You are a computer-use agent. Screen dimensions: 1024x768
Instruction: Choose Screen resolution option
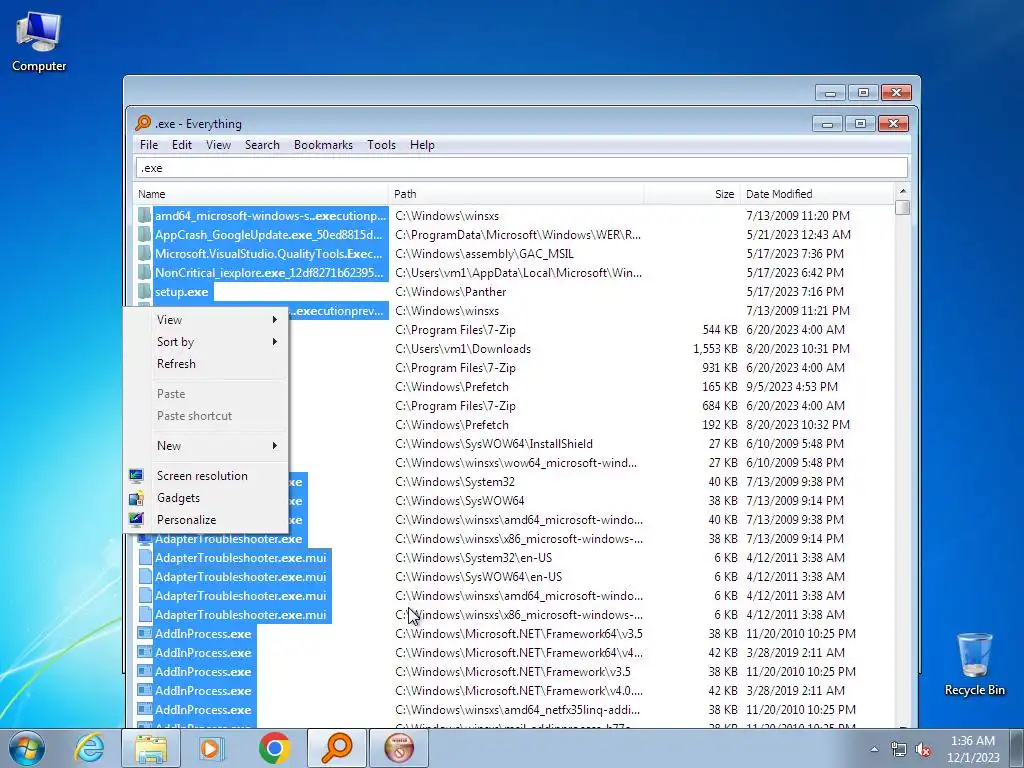coord(206,475)
